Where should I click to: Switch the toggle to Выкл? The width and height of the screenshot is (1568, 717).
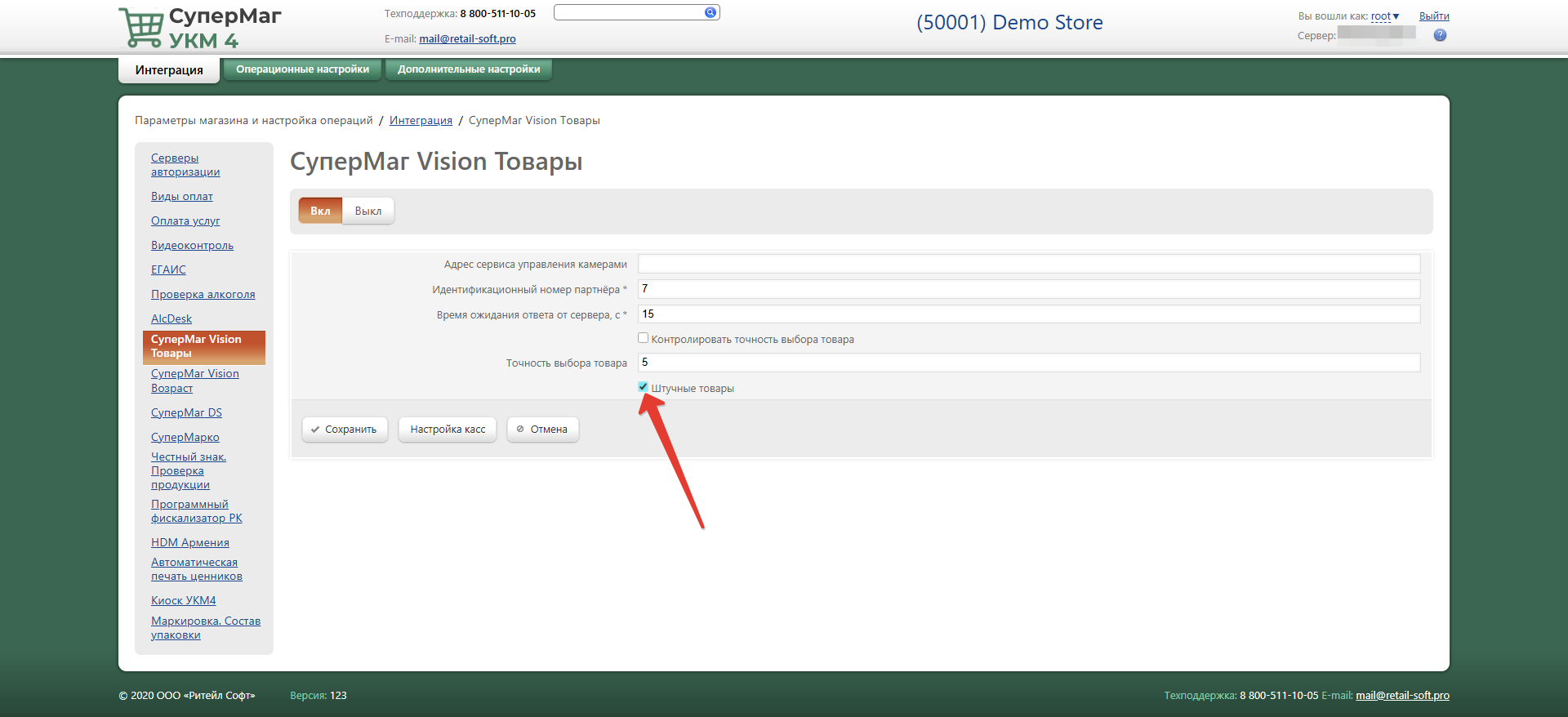pyautogui.click(x=368, y=211)
